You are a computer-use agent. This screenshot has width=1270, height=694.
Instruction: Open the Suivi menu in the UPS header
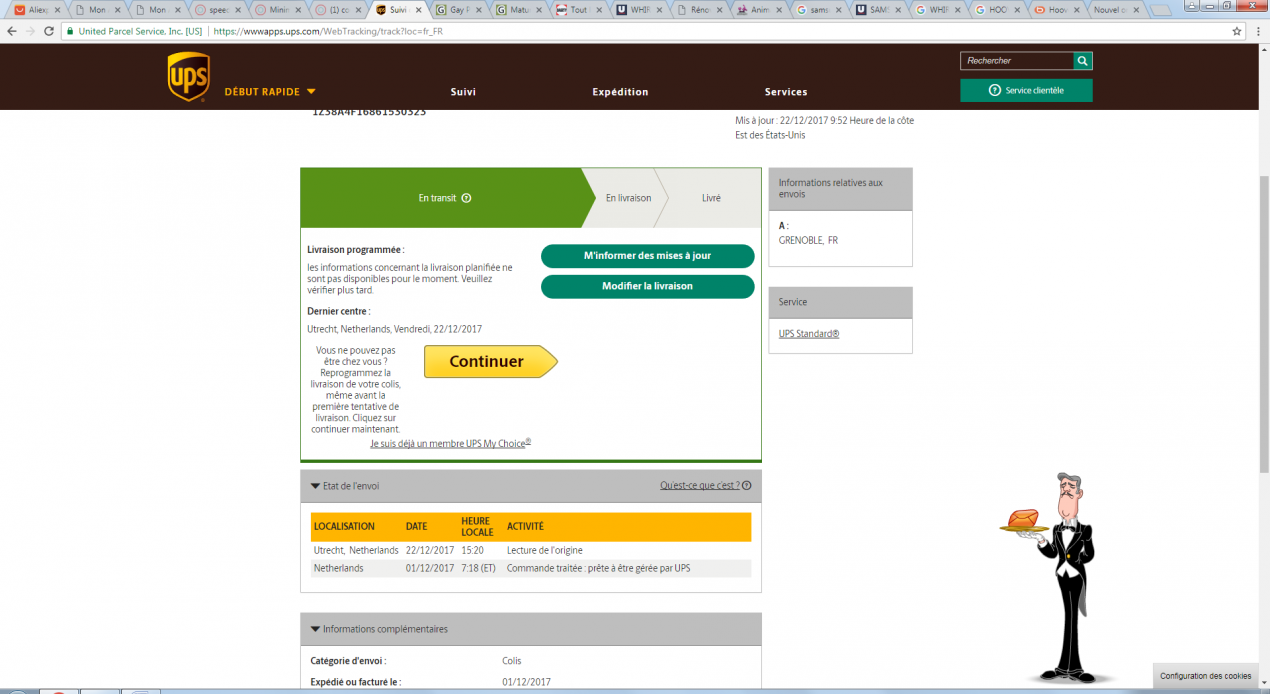463,92
